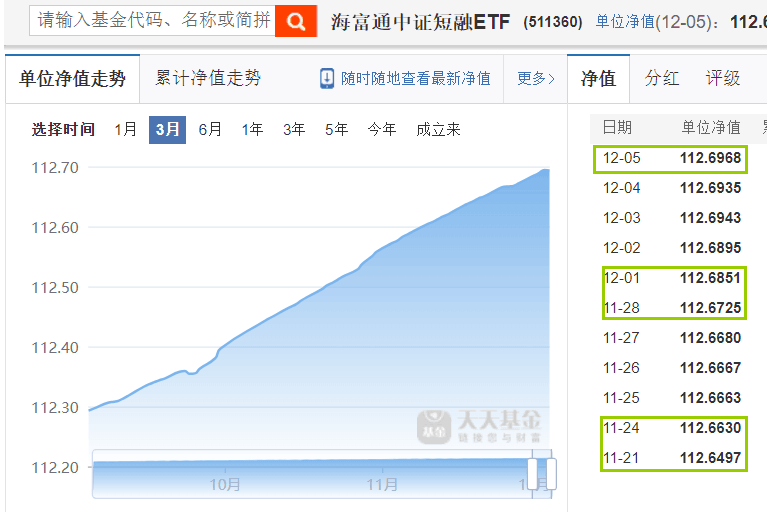Click the net value 112.6630
This screenshot has width=767, height=512.
(x=711, y=428)
